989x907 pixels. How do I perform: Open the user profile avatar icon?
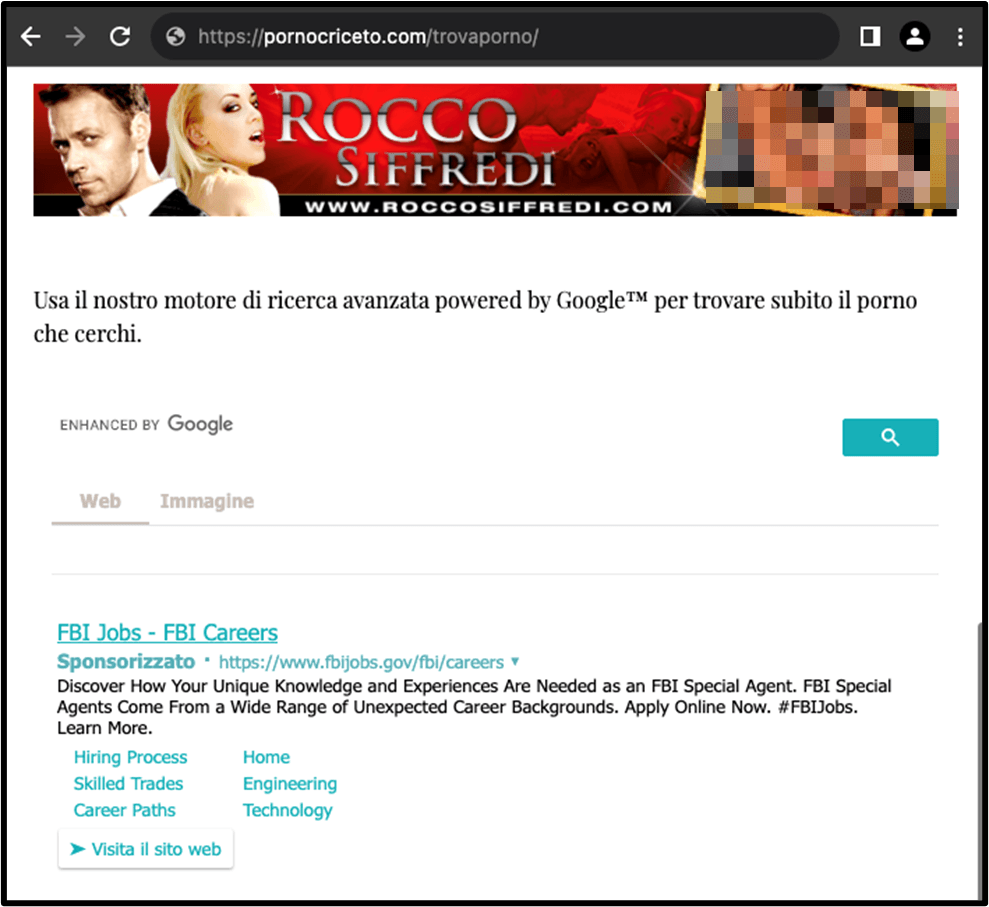(x=915, y=37)
